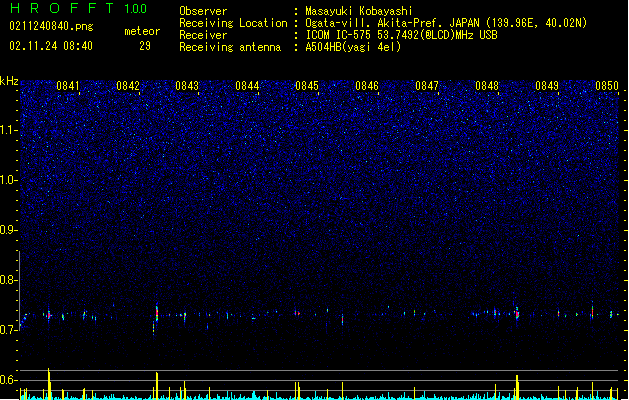Click the red meteor echo after 0842

tap(157, 313)
